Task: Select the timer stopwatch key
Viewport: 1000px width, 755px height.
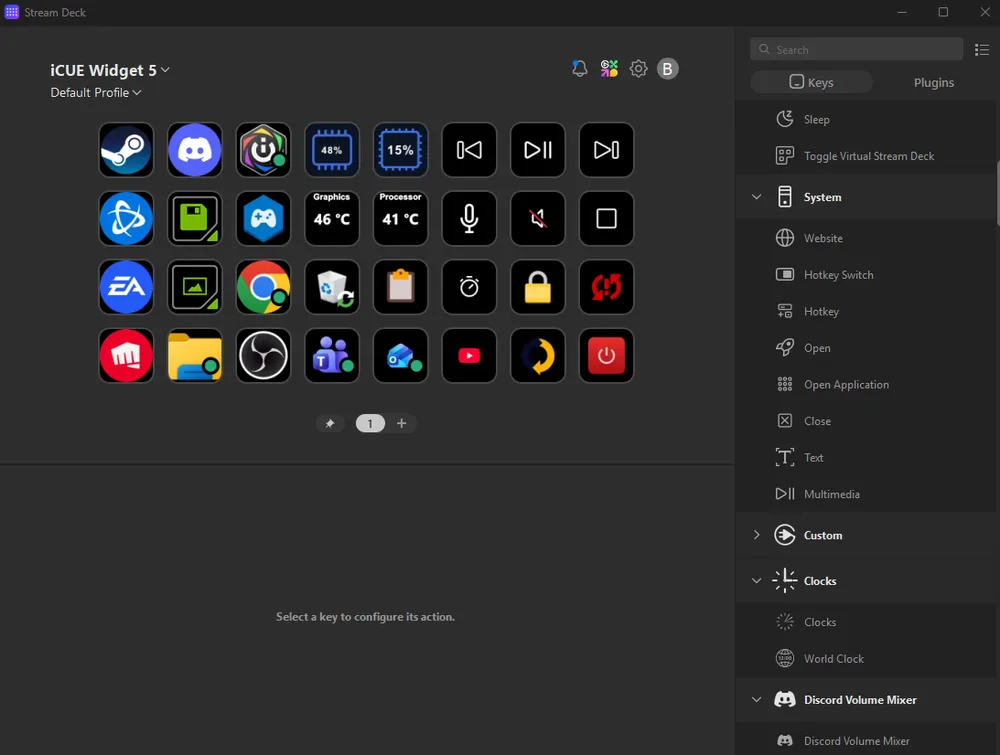Action: tap(469, 287)
